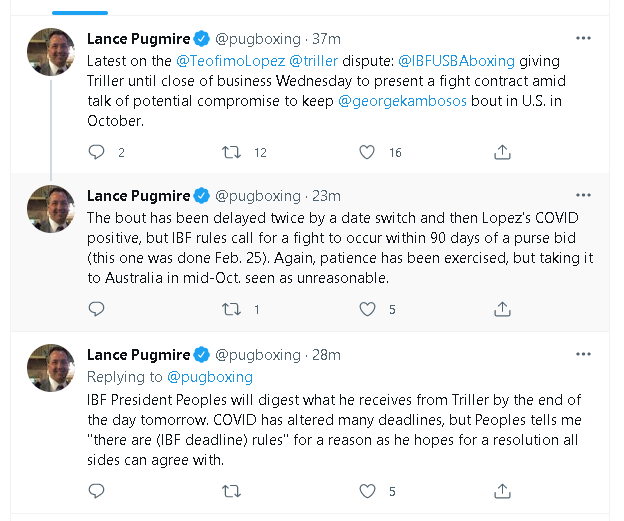Open the @pugboxing link after Replying to
The image size is (624, 521).
(209, 377)
